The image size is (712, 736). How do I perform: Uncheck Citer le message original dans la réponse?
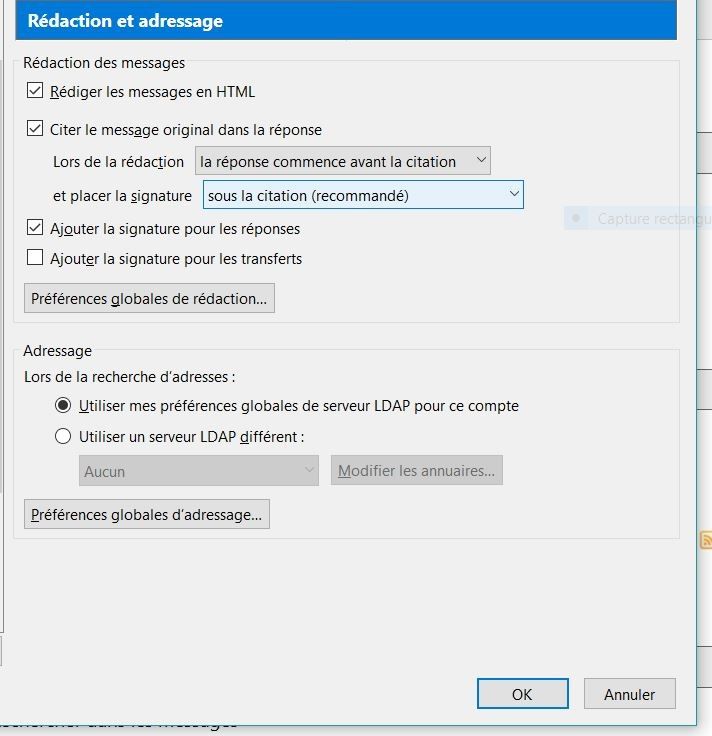coord(35,129)
